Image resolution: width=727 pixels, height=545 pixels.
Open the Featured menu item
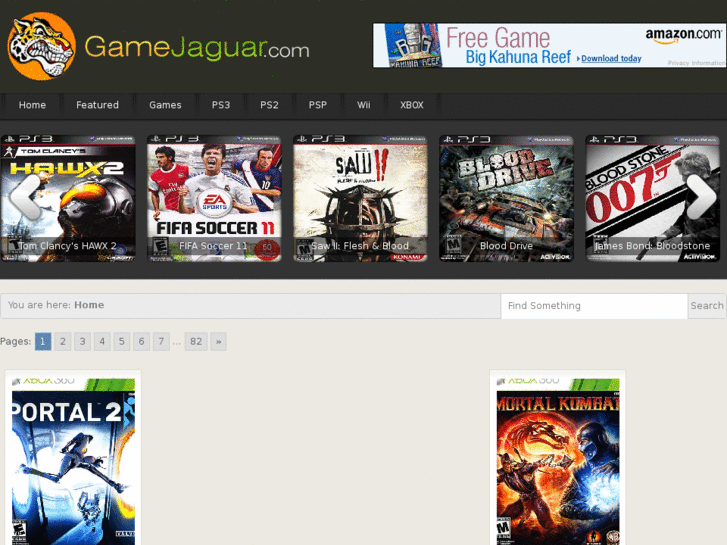[97, 105]
